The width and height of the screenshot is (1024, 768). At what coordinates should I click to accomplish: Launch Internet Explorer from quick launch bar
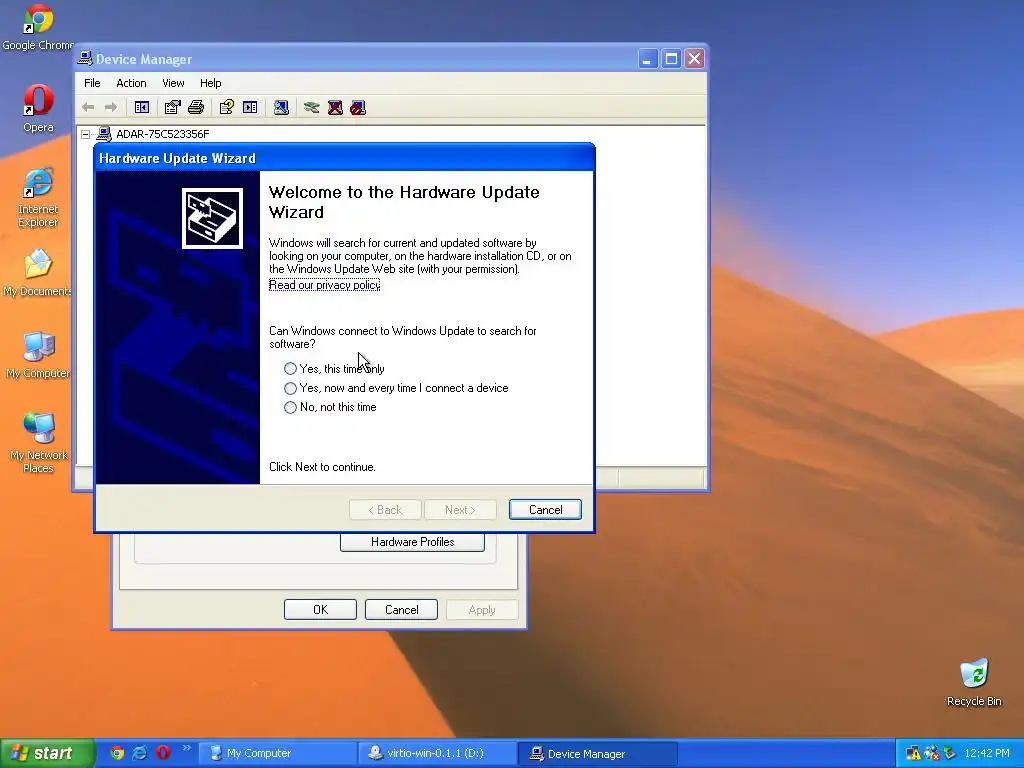(140, 753)
